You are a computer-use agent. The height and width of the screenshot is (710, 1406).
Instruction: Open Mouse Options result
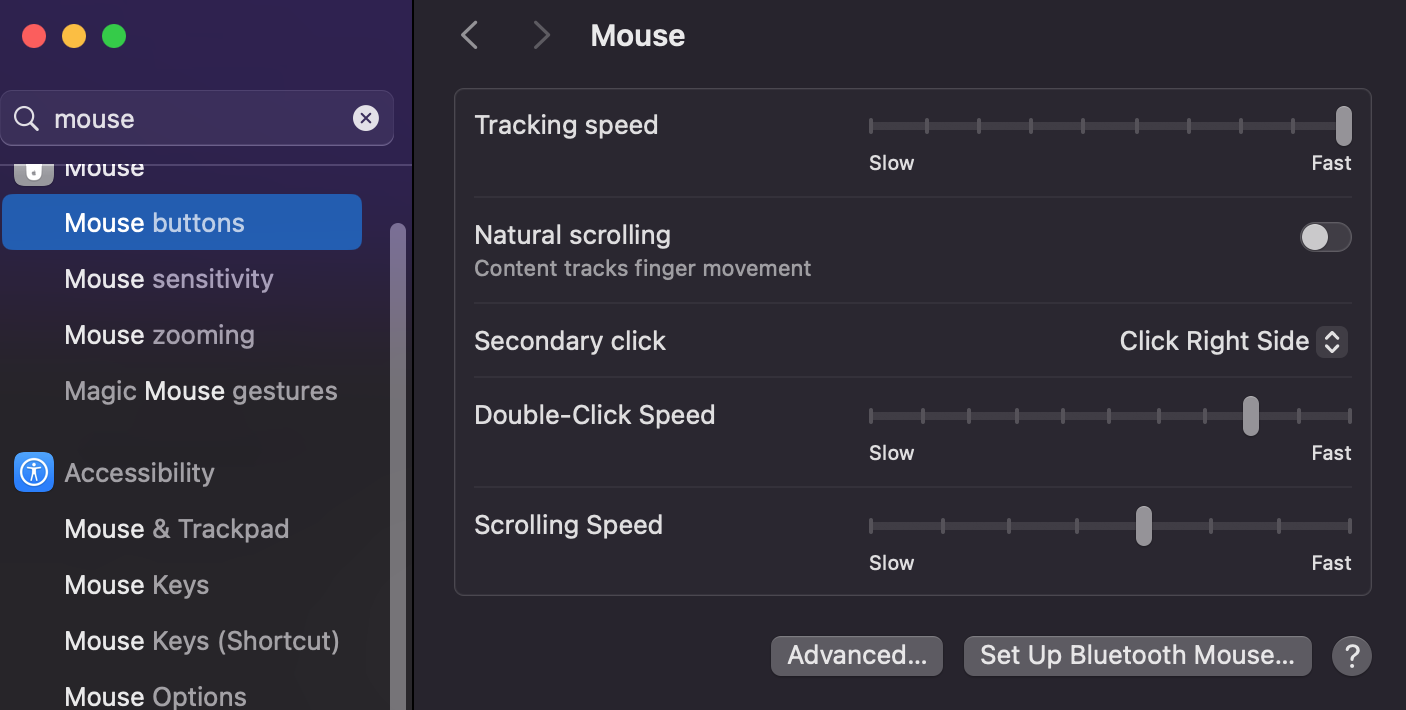[x=155, y=696]
